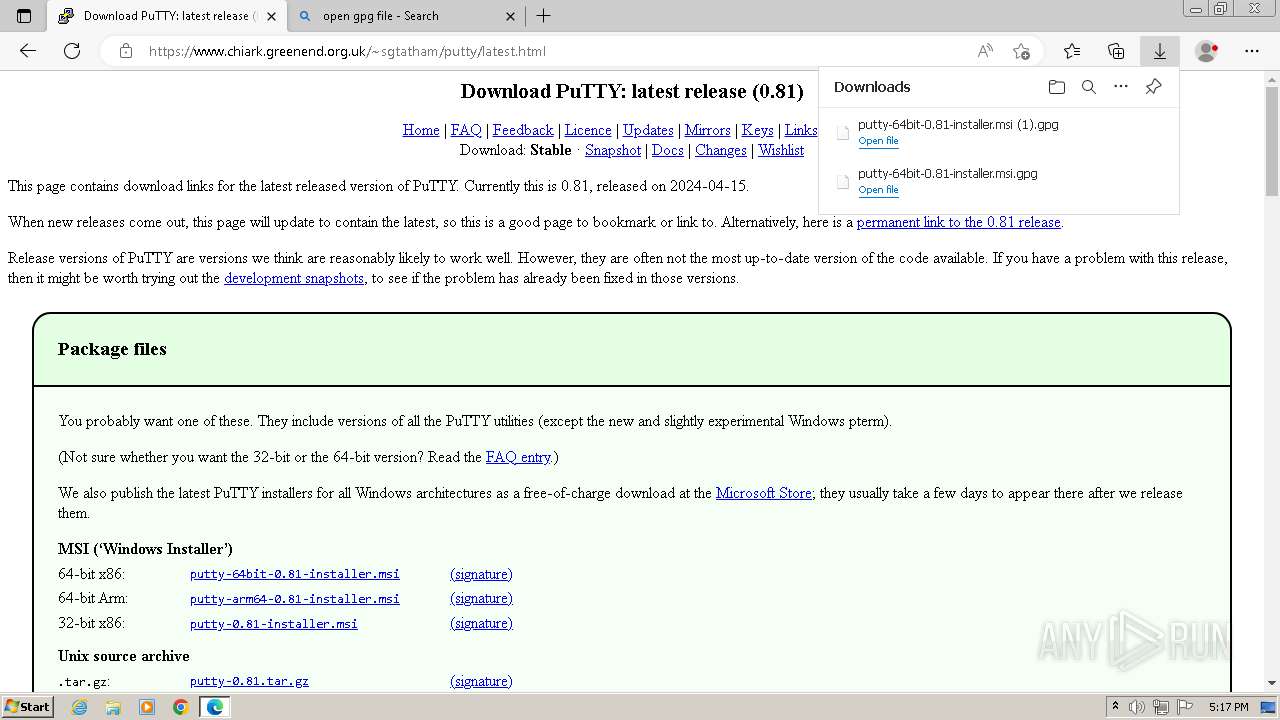
Task: Open the Windows Start button
Action: pyautogui.click(x=27, y=707)
